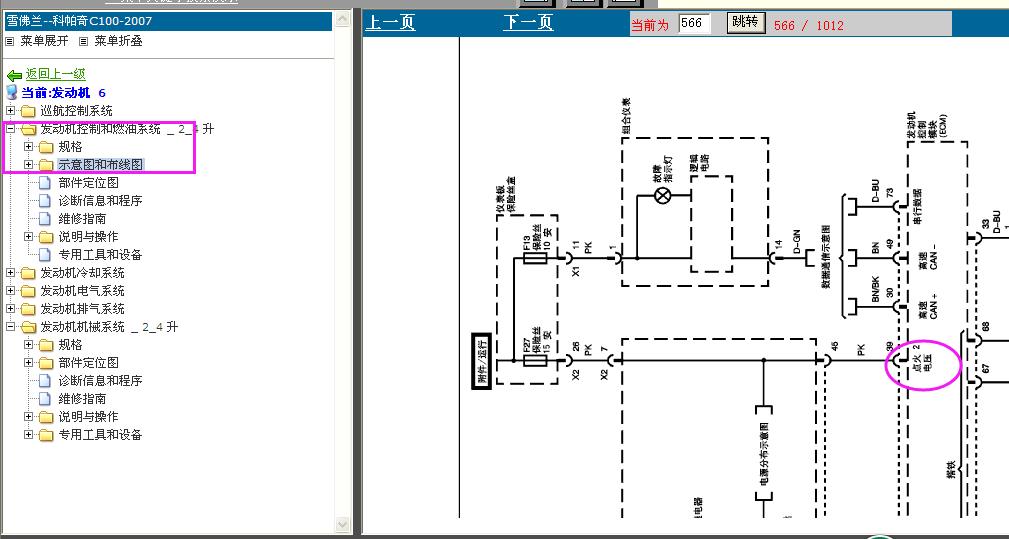Open the 返回上一级 link

(x=55, y=74)
